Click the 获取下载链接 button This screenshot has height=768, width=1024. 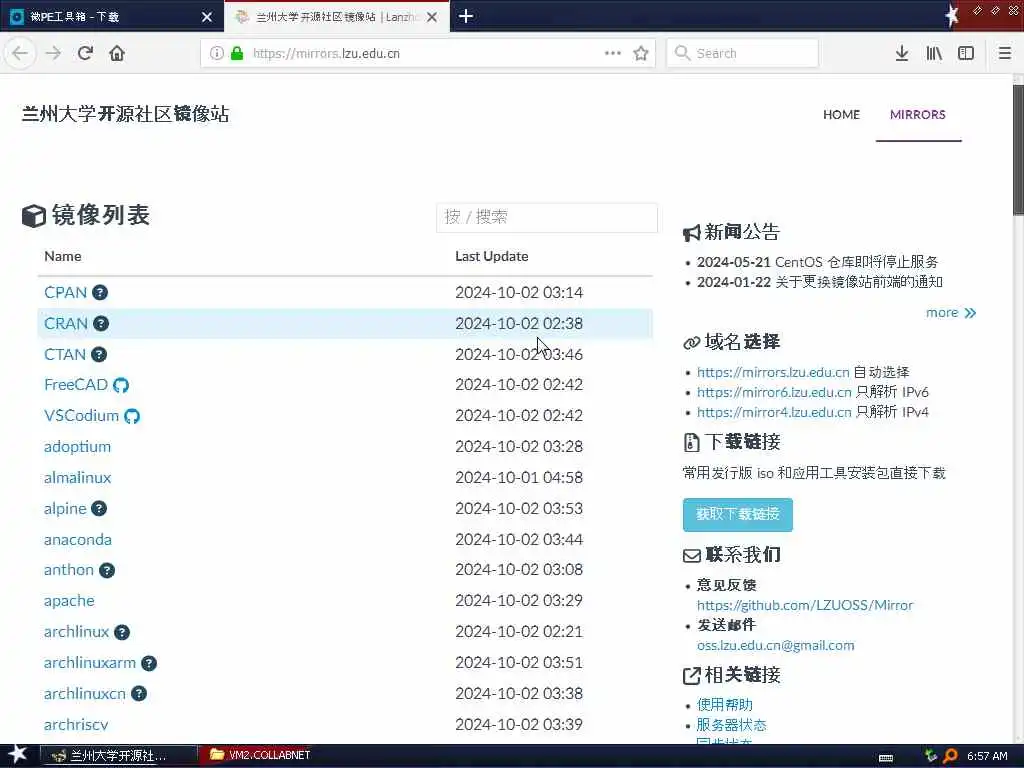[737, 515]
